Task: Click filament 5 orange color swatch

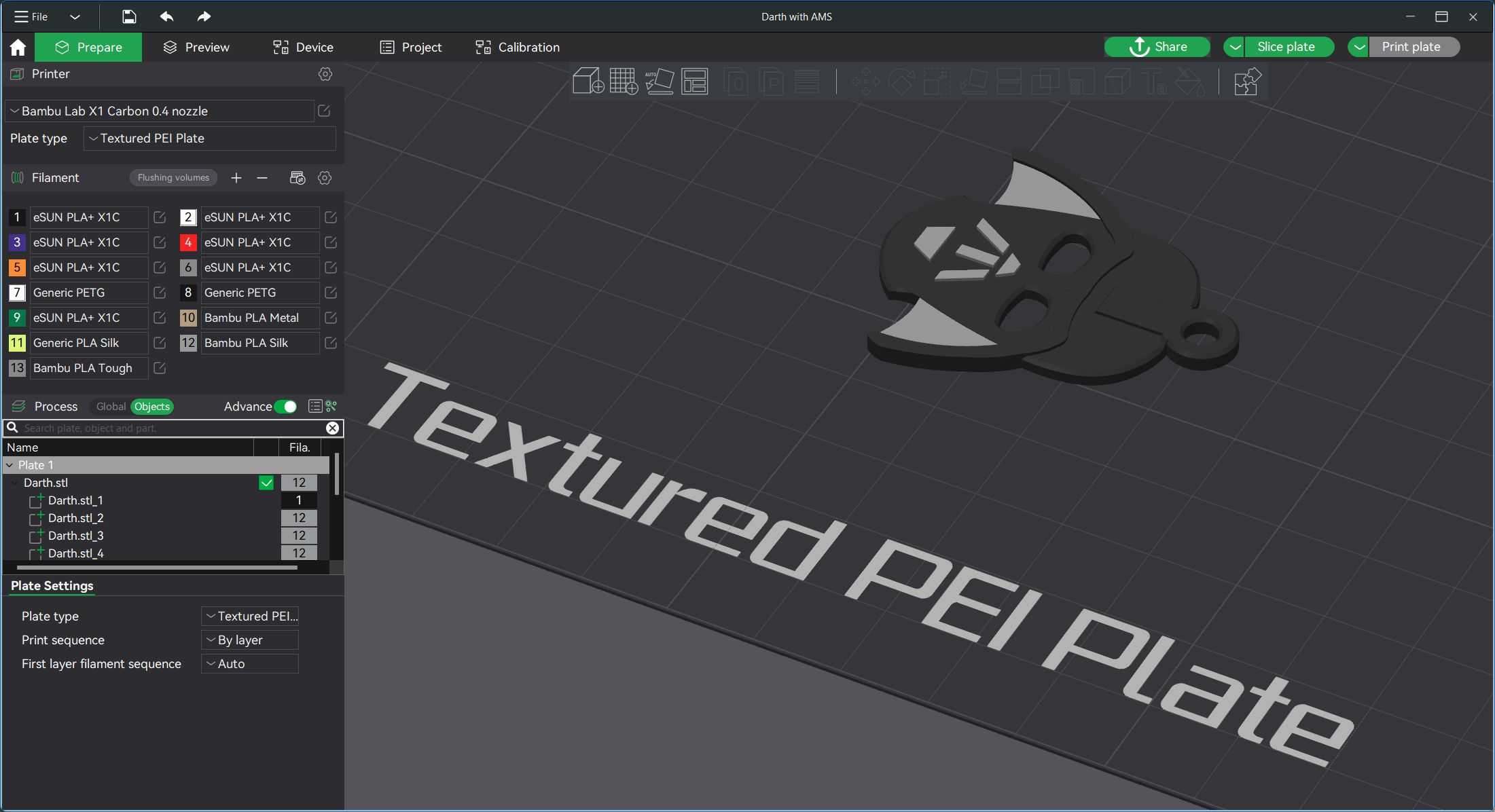Action: click(17, 267)
